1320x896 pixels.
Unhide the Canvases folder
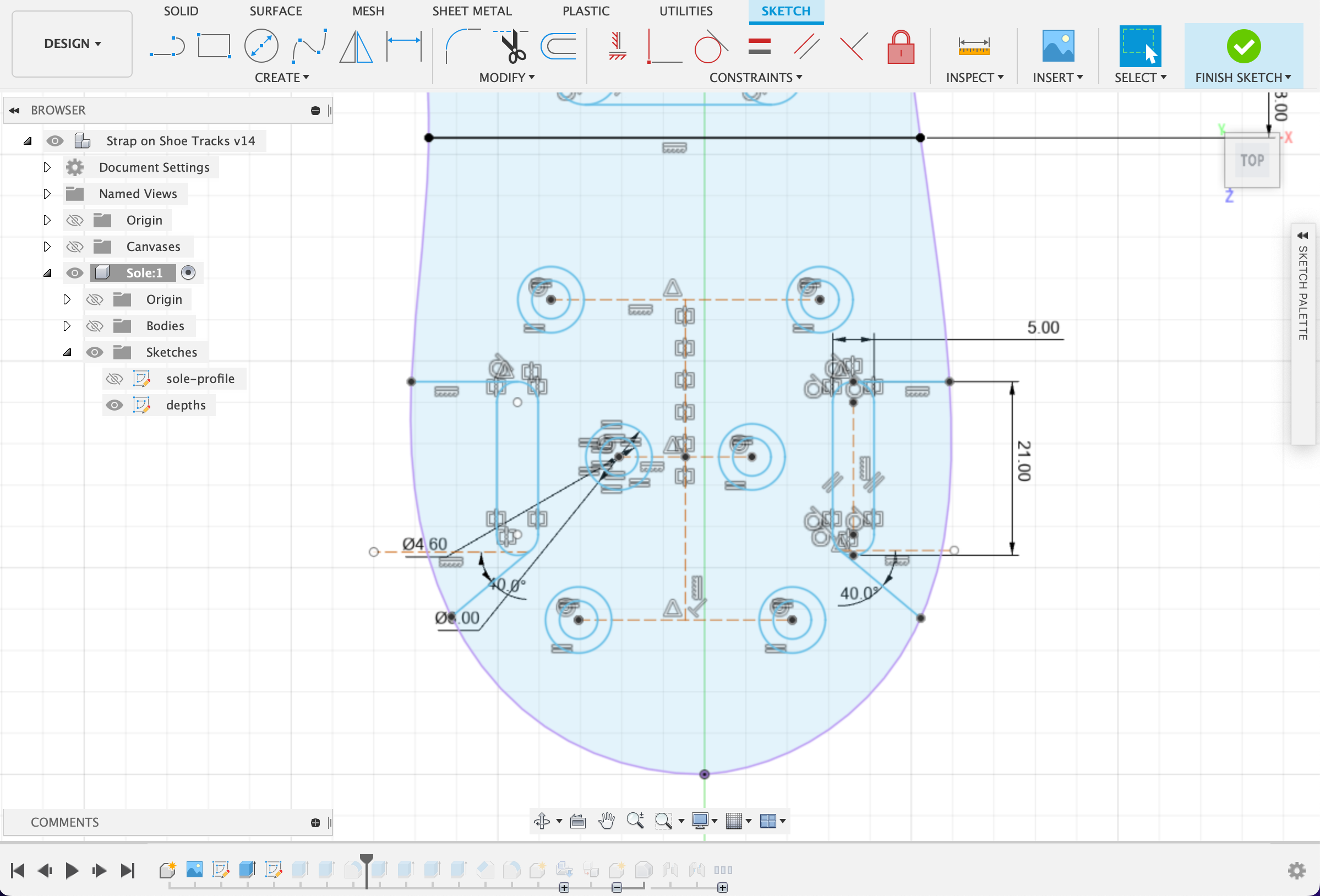coord(74,247)
